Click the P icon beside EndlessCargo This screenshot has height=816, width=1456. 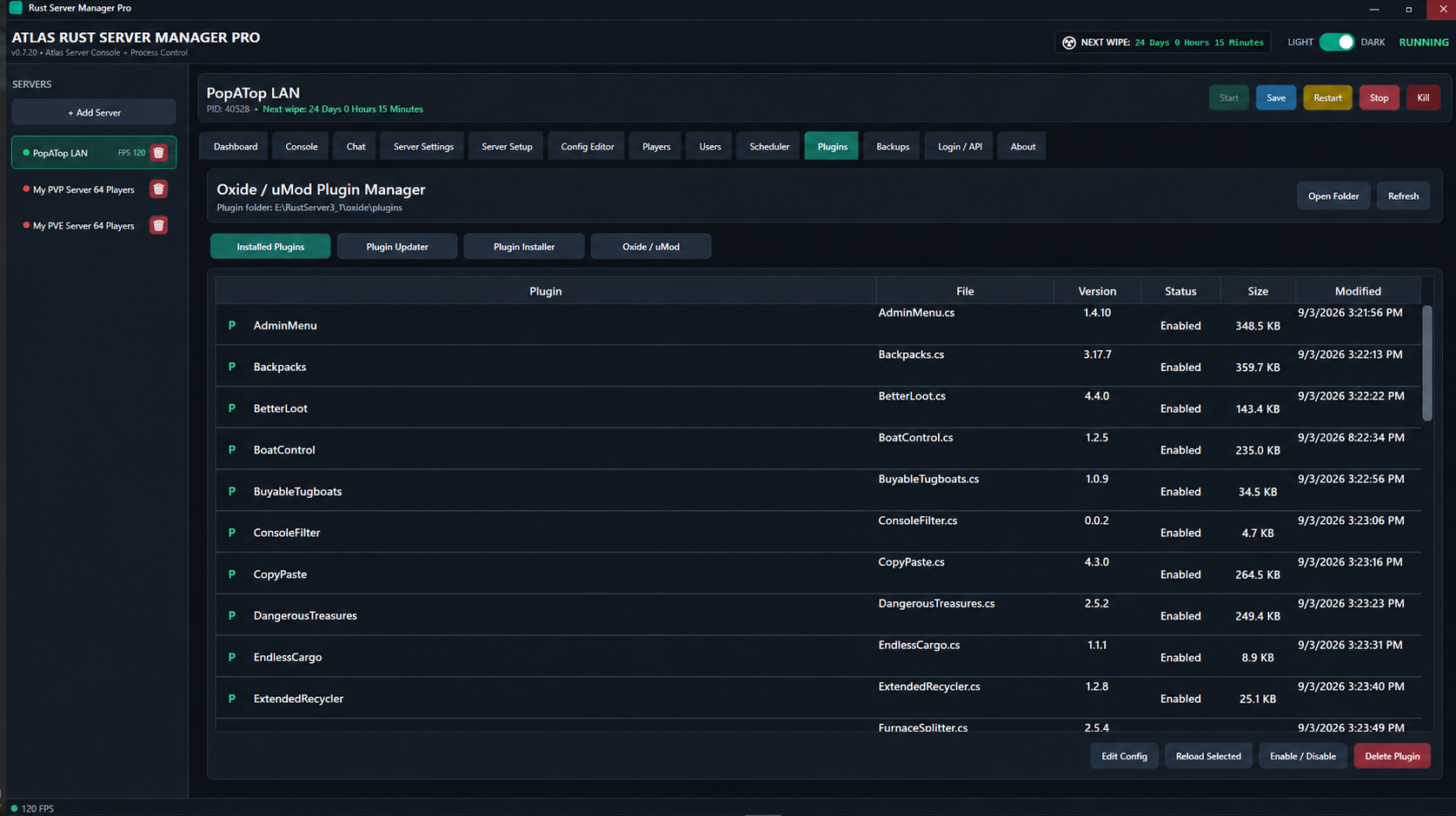click(232, 657)
